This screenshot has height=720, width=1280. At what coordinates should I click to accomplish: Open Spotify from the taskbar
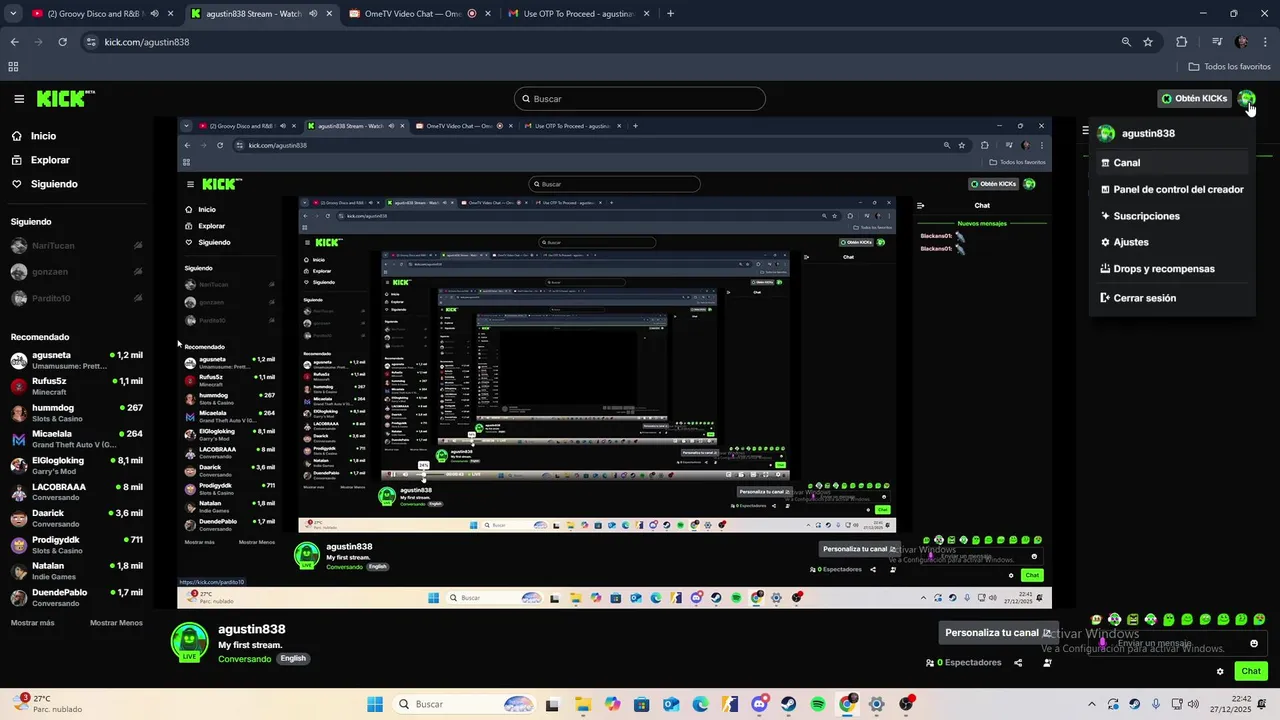818,704
